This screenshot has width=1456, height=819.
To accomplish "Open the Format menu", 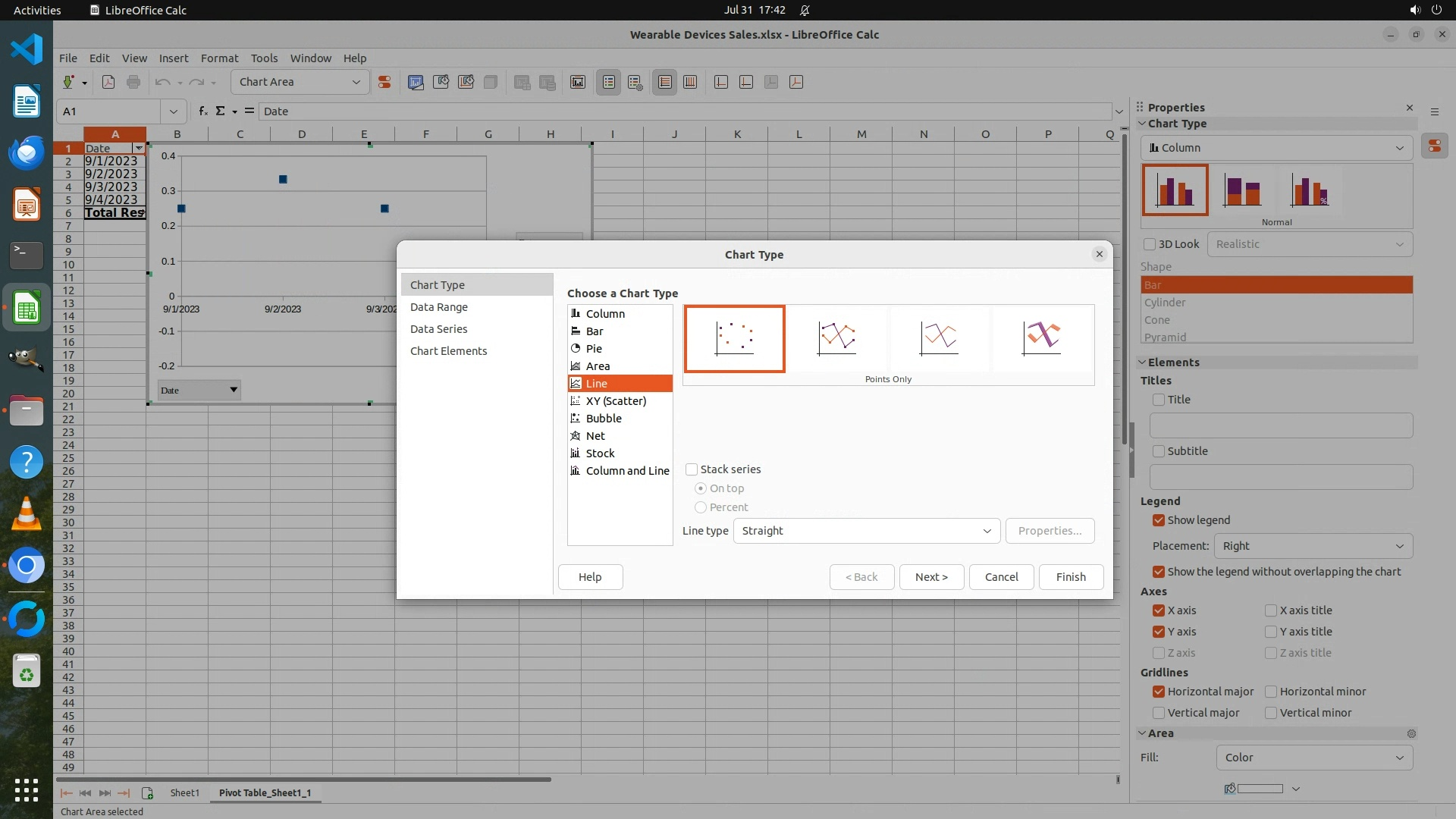I will pos(219,58).
